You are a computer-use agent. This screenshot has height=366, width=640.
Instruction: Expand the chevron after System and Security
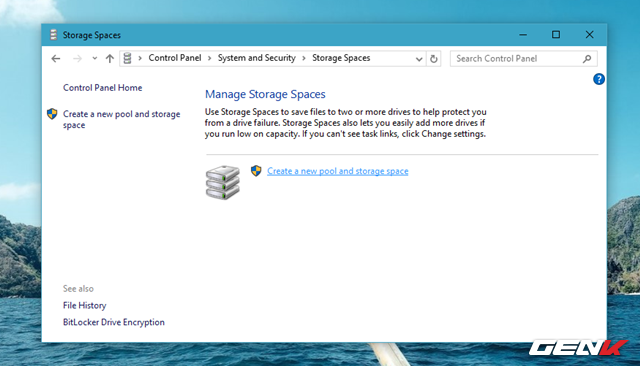pyautogui.click(x=304, y=58)
